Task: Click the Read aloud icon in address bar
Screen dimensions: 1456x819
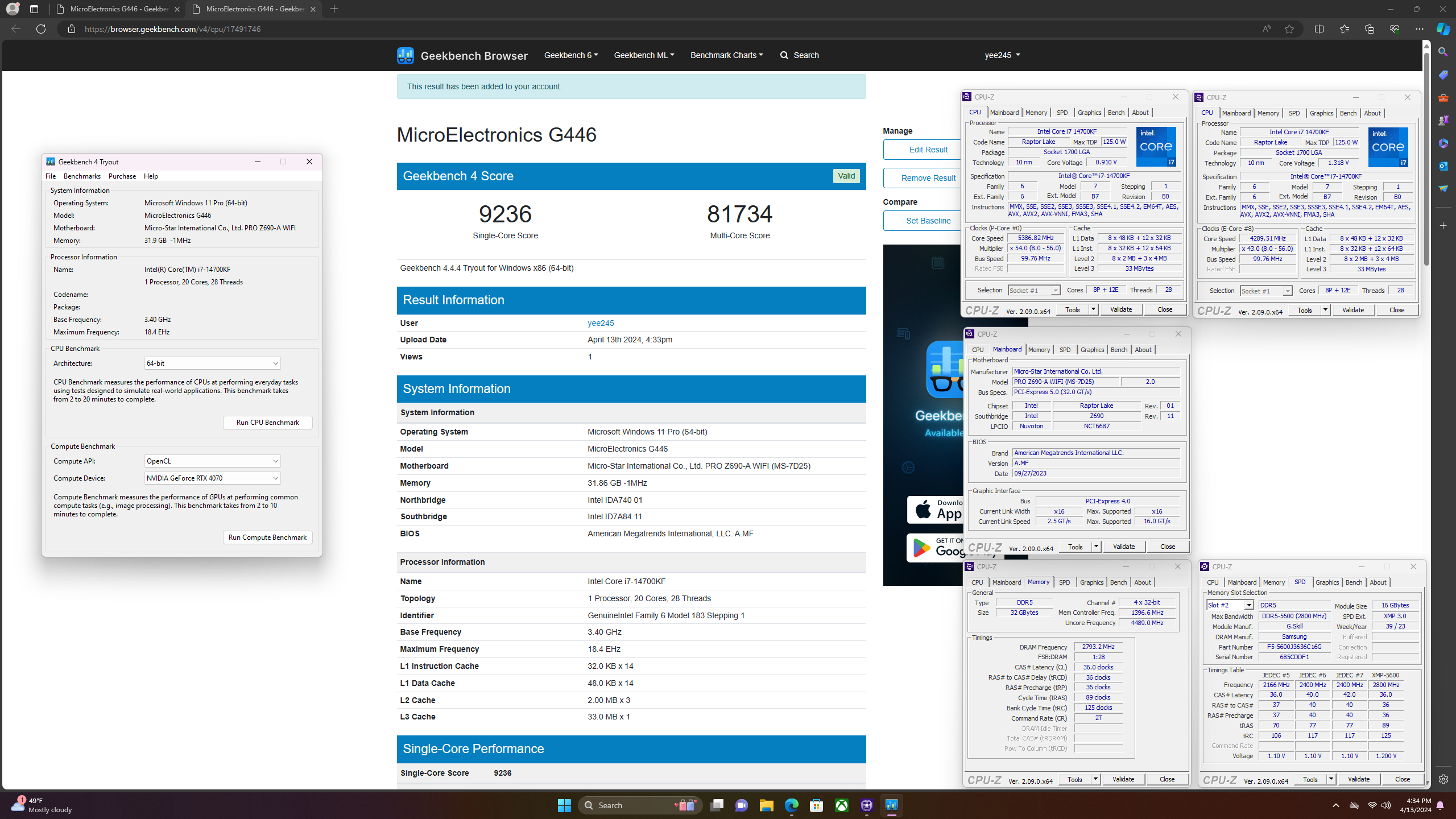Action: coord(1266,29)
